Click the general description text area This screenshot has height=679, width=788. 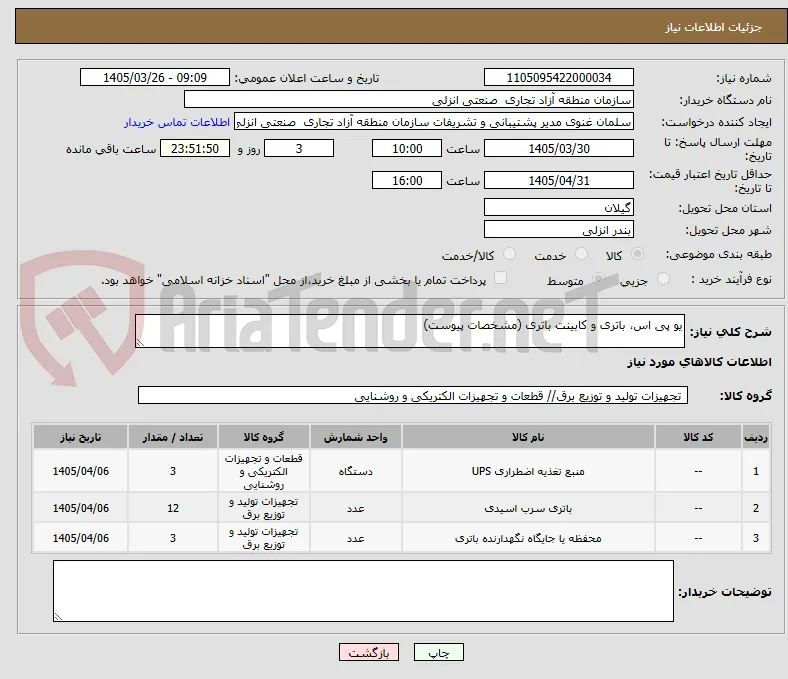pyautogui.click(x=410, y=331)
